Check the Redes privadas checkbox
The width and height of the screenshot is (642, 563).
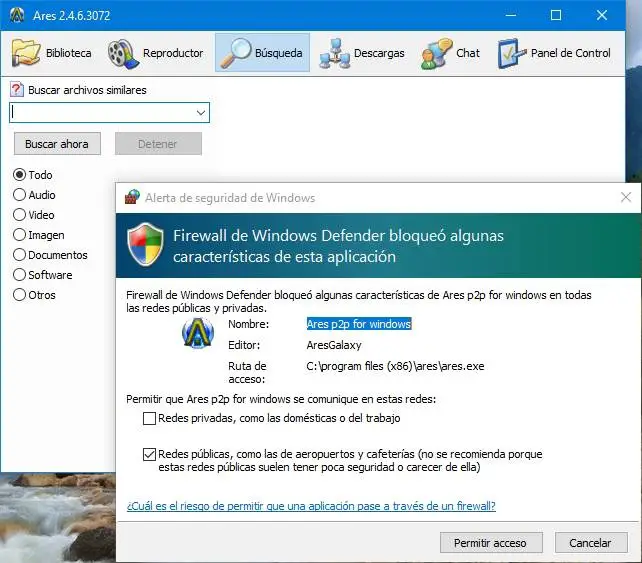click(x=149, y=418)
